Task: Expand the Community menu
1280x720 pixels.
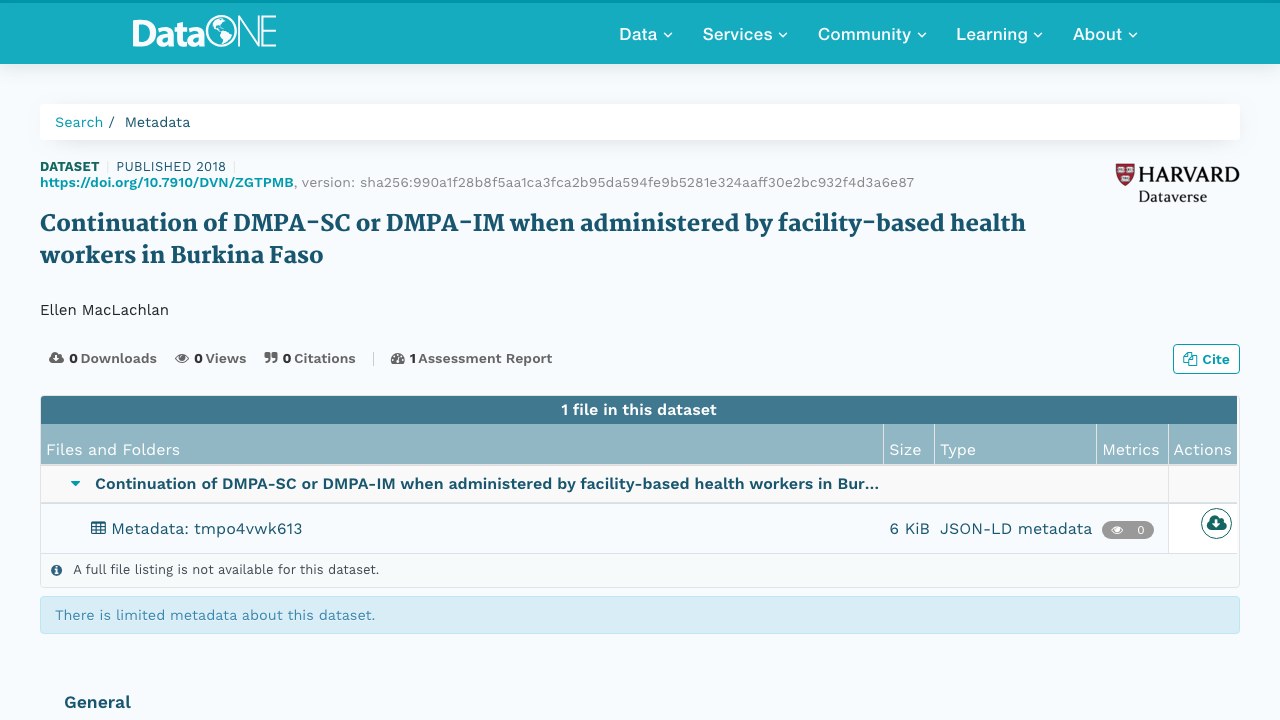Action: tap(872, 34)
